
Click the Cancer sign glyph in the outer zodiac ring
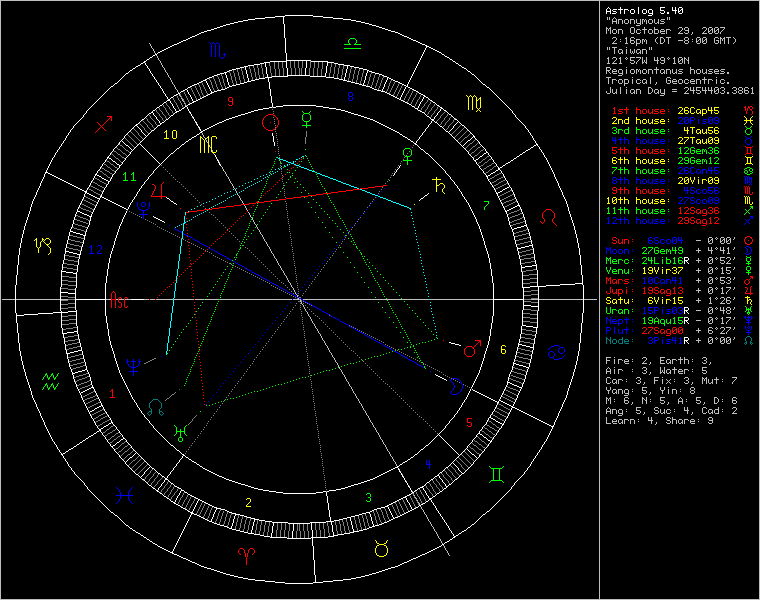coord(555,352)
